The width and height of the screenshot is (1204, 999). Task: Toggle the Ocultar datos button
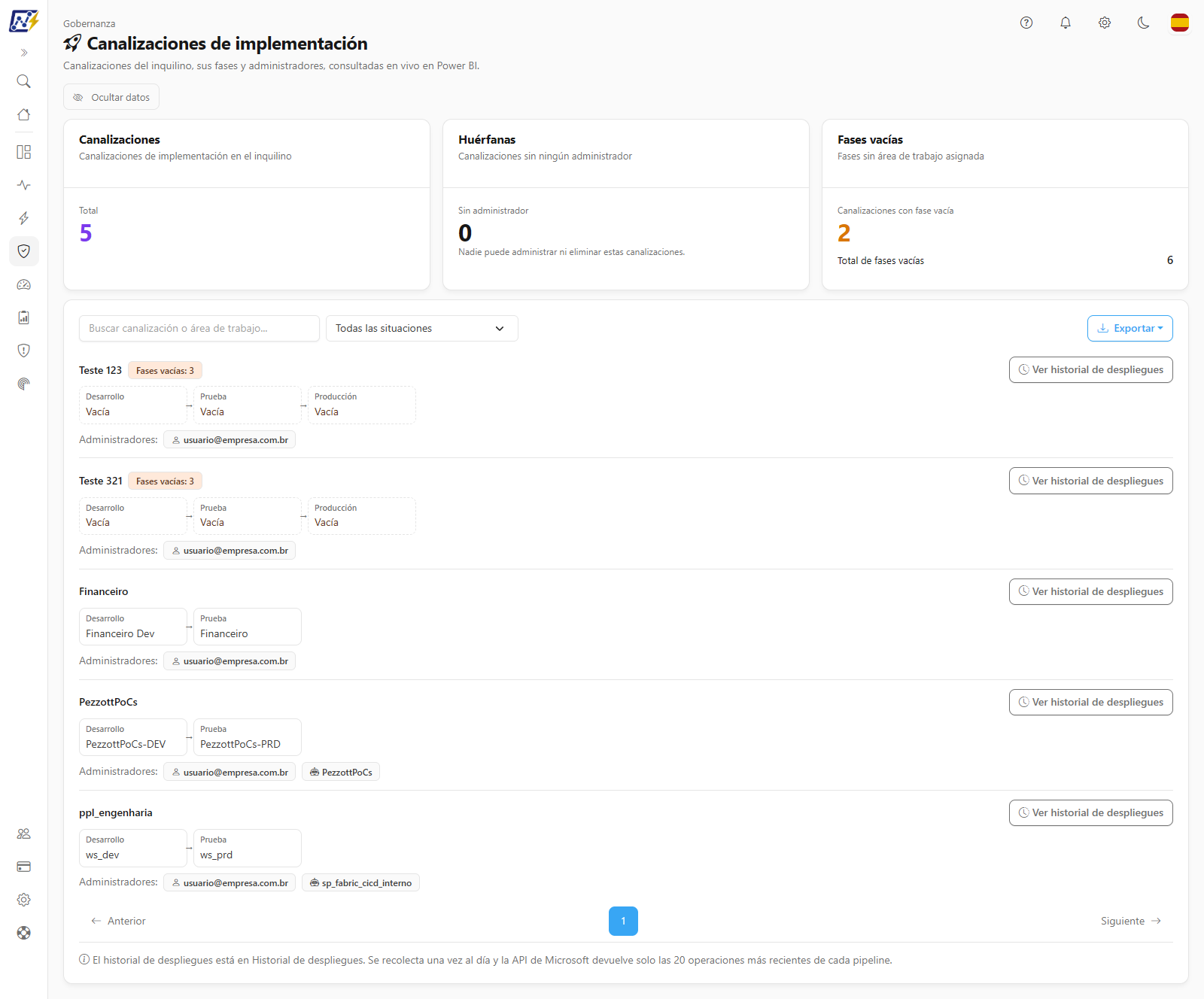[111, 97]
